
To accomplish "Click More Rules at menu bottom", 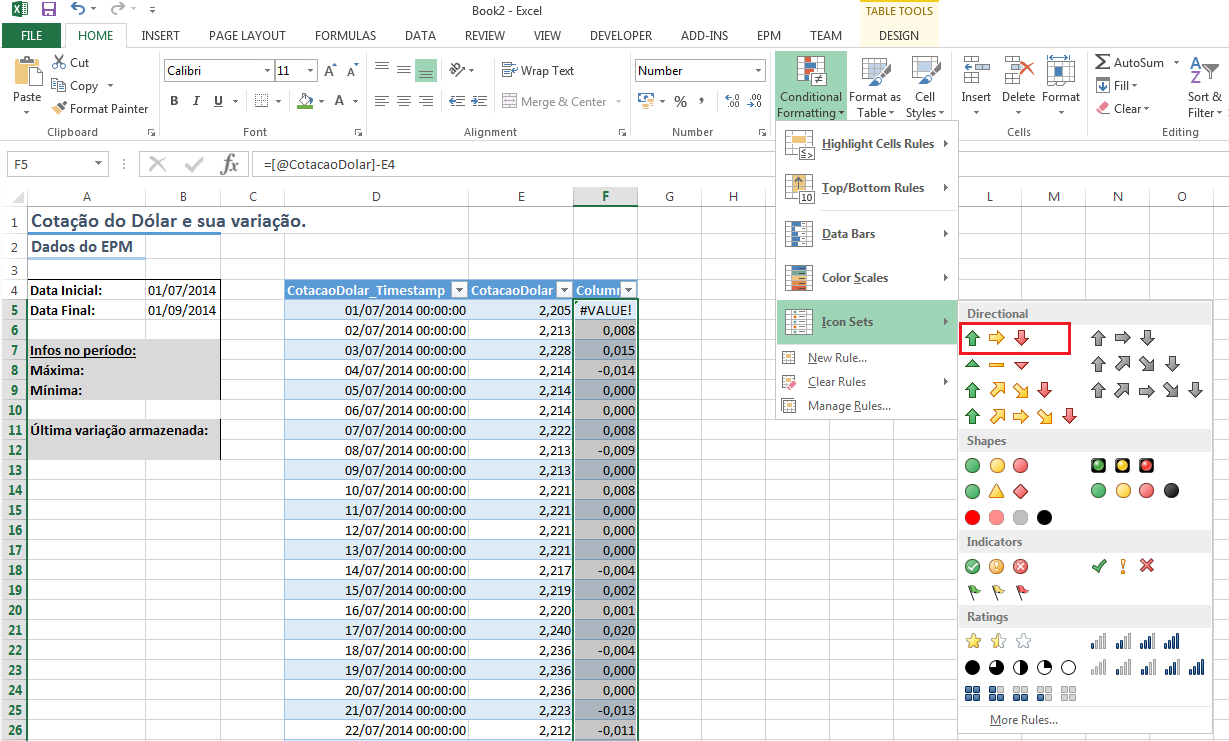I will (x=1023, y=720).
